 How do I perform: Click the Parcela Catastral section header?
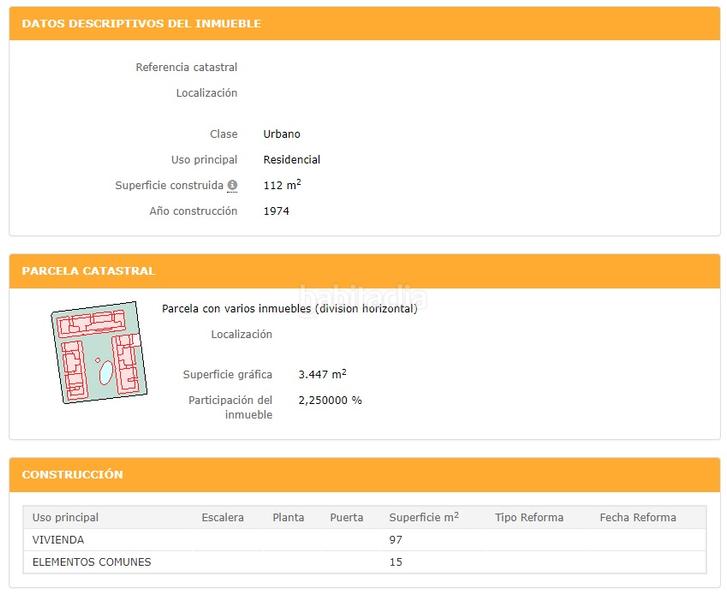[x=88, y=271]
